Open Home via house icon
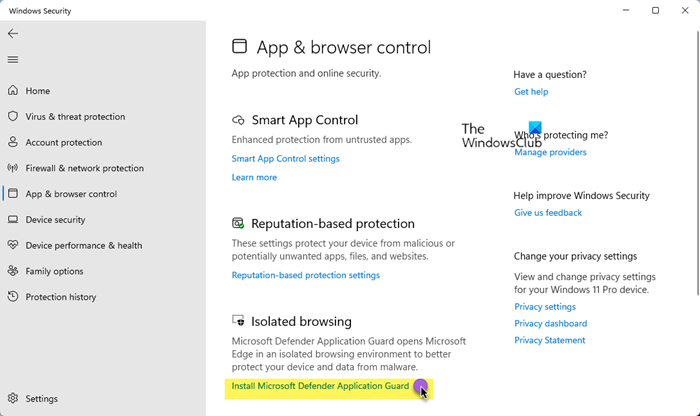 tap(13, 91)
